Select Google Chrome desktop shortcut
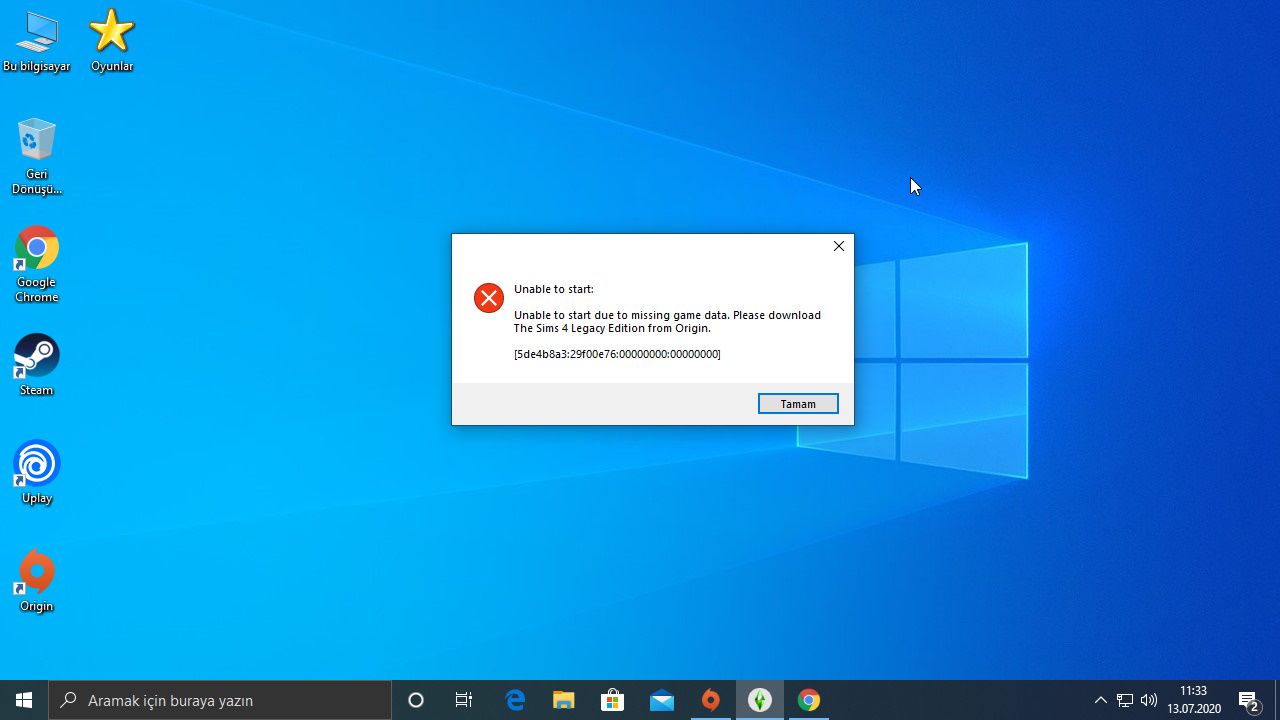 pos(37,264)
